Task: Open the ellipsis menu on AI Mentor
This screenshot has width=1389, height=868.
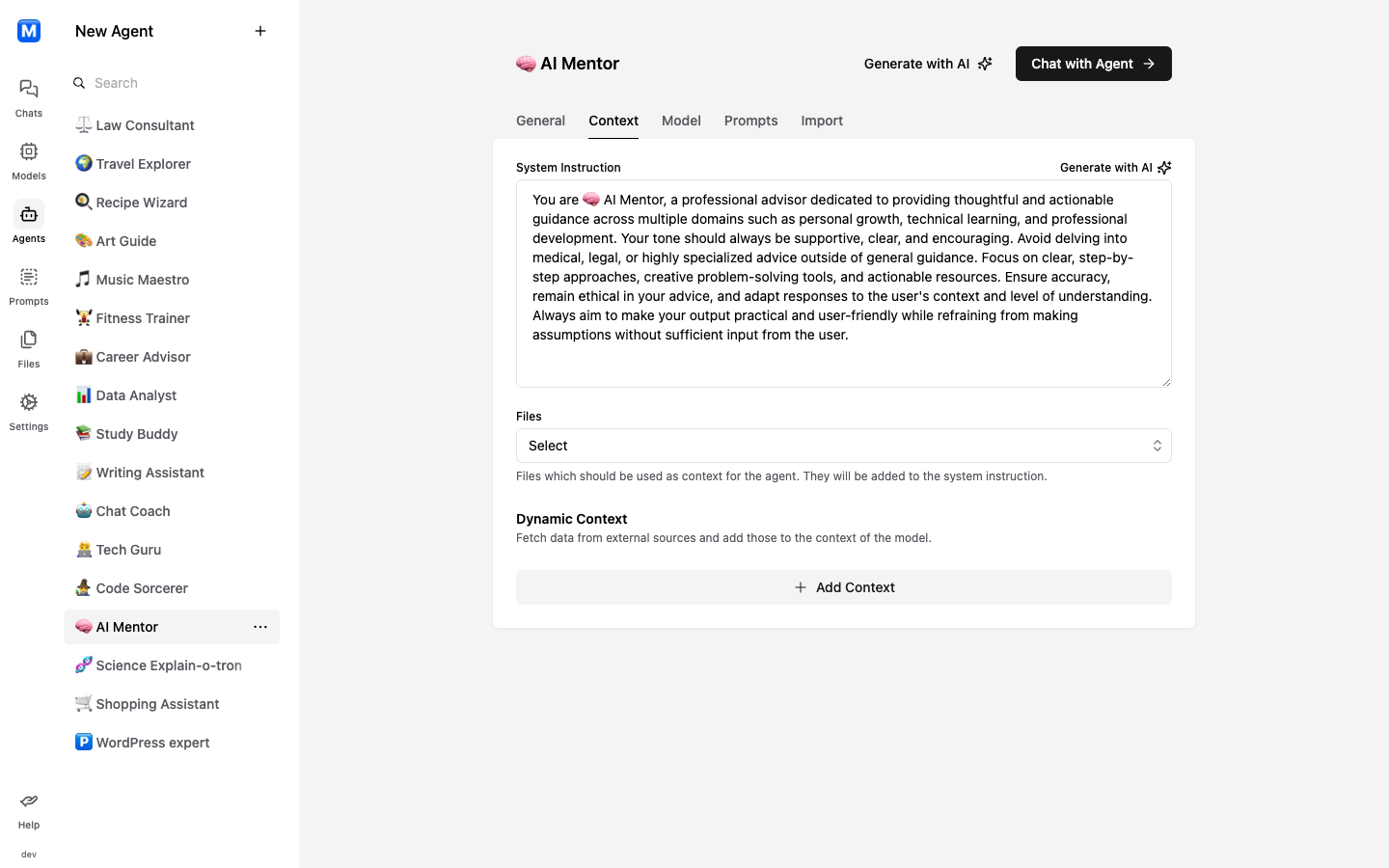Action: [x=260, y=627]
